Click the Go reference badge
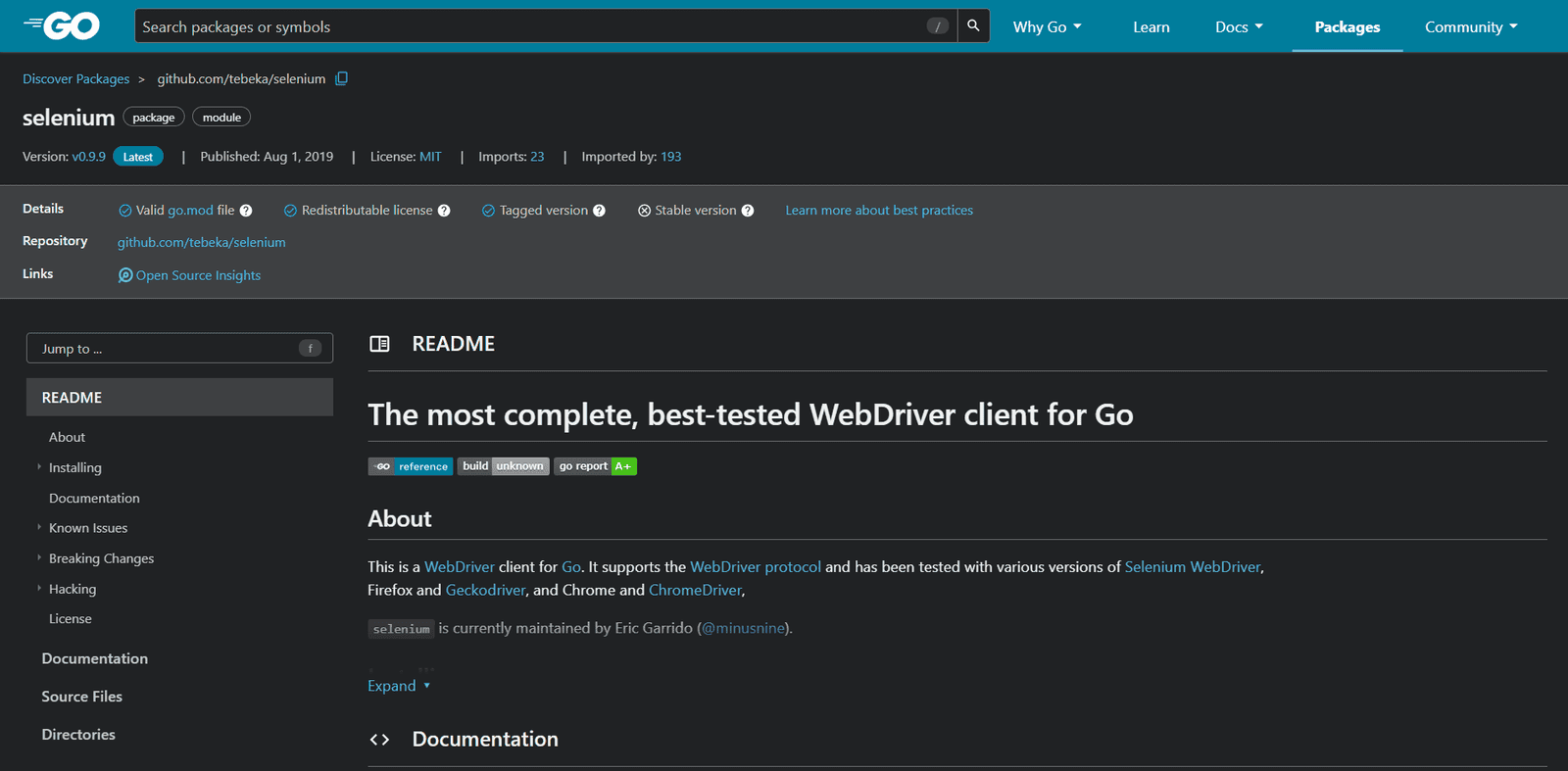Viewport: 1568px width, 771px height. tap(411, 466)
